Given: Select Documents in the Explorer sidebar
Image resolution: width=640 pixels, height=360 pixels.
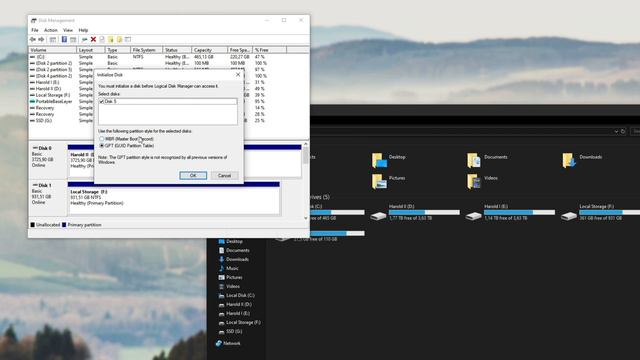Looking at the screenshot, I should tap(234, 251).
